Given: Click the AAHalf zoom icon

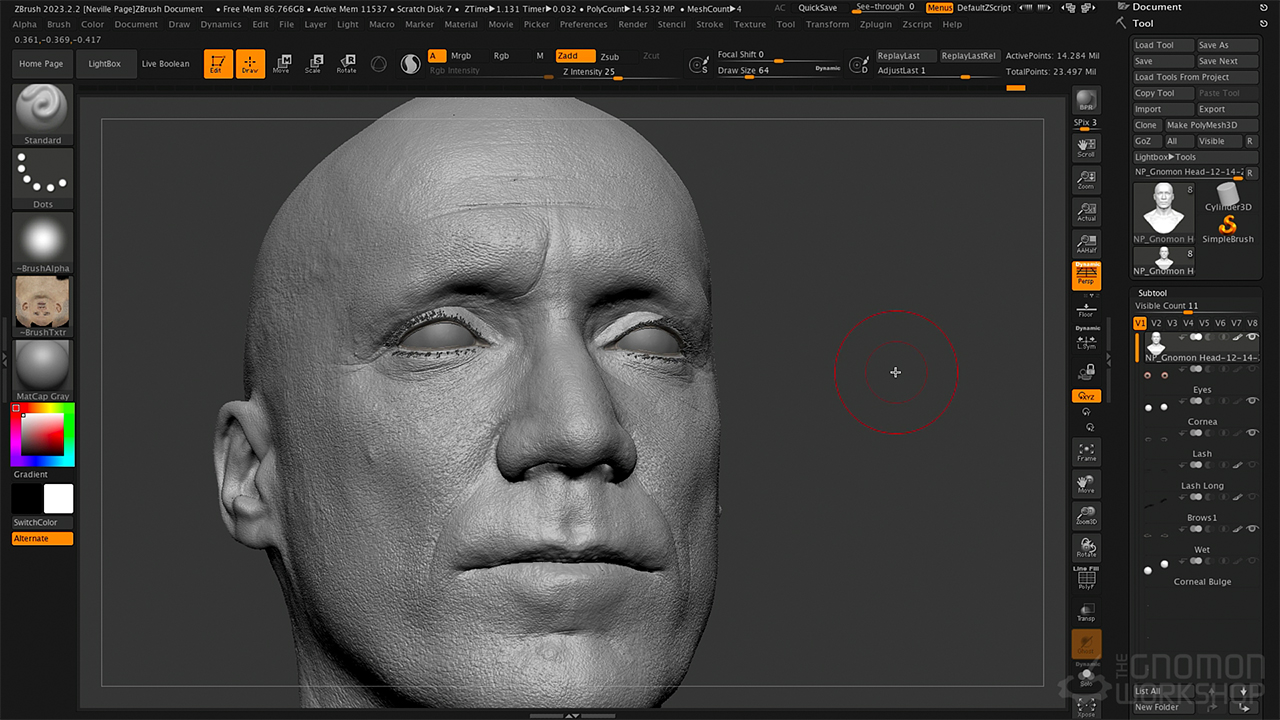Looking at the screenshot, I should point(1086,244).
